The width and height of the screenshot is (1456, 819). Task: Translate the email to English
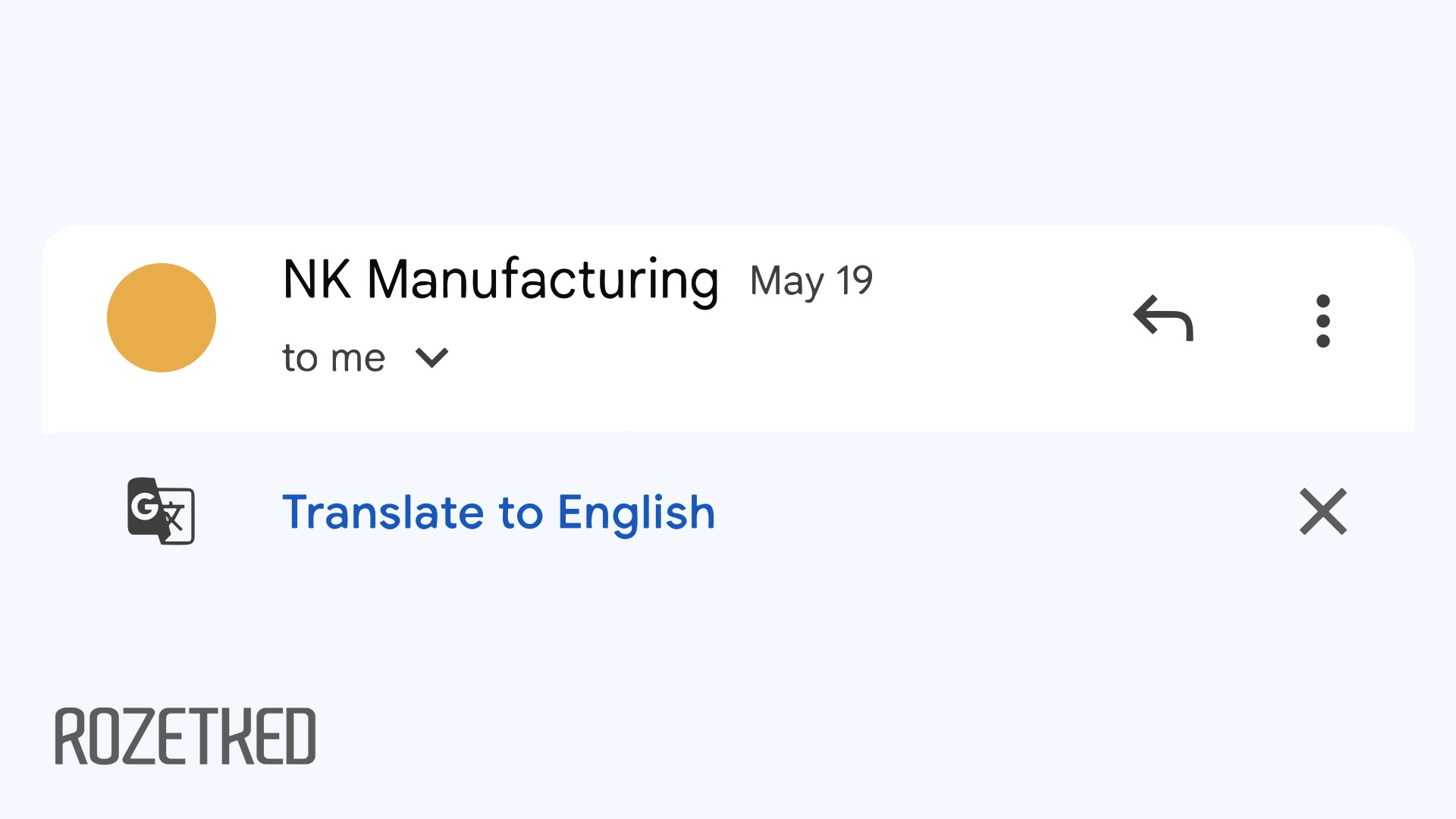pos(498,513)
